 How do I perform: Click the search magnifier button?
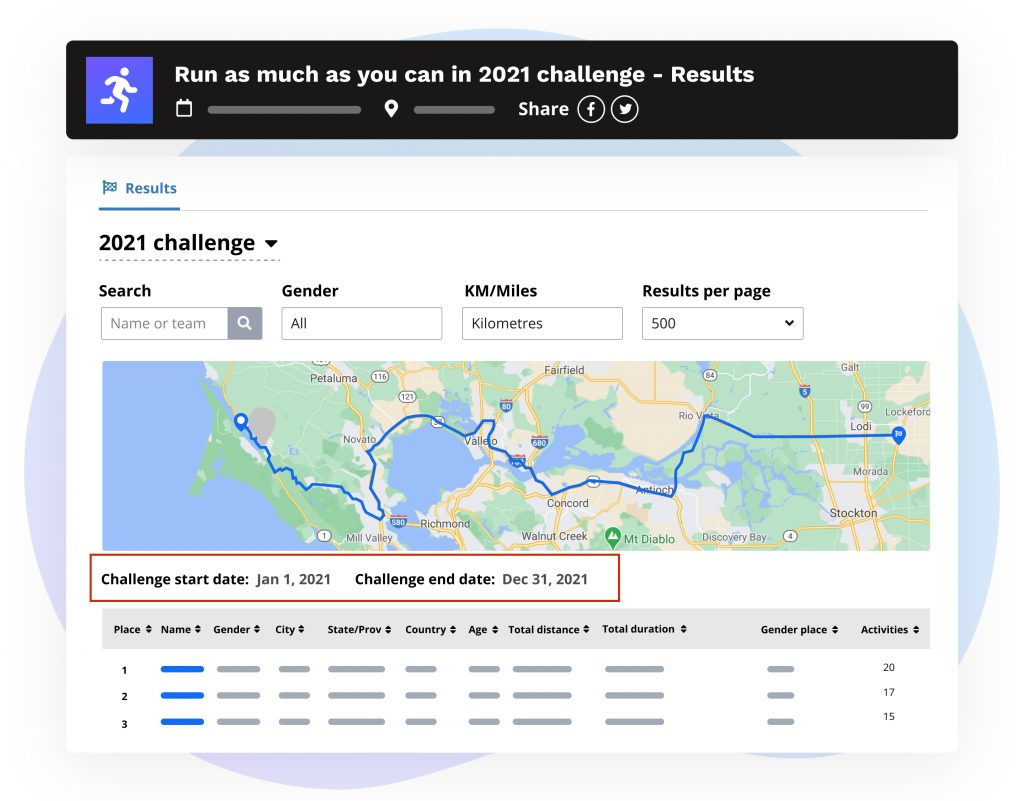(245, 323)
